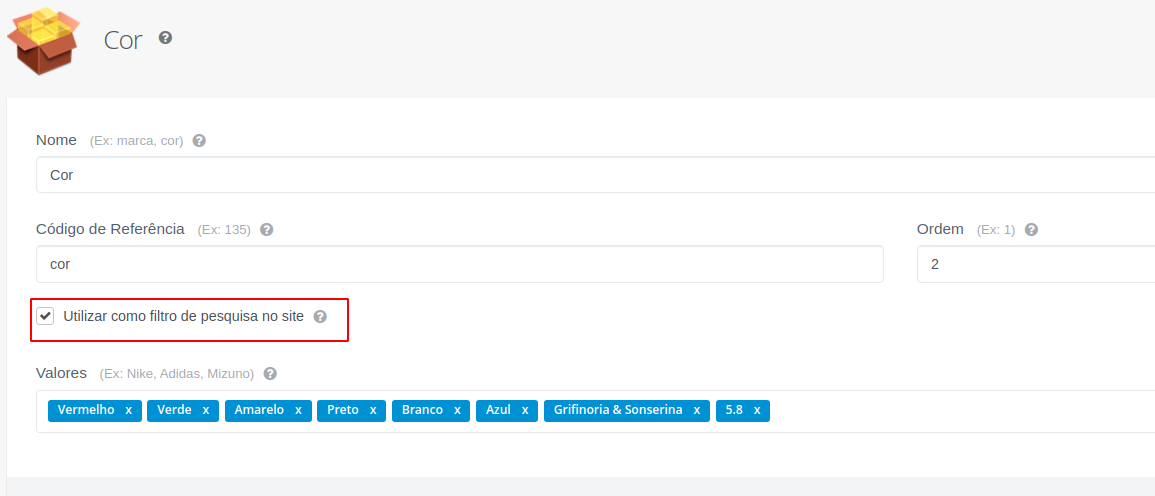Screen dimensions: 1155x496
Task: Remove the 5.8 value tag
Action: [x=756, y=411]
